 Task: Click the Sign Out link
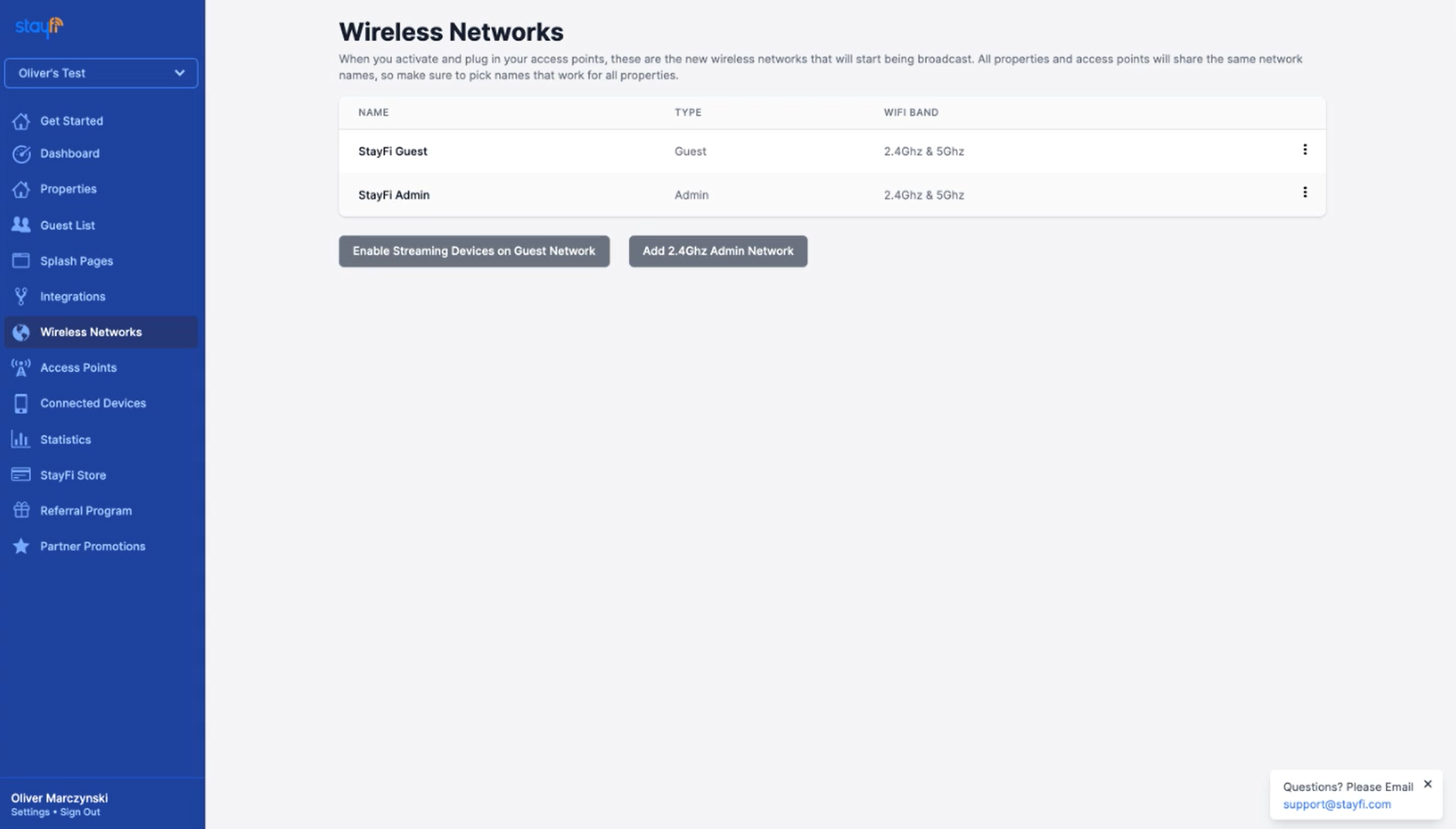click(x=80, y=812)
